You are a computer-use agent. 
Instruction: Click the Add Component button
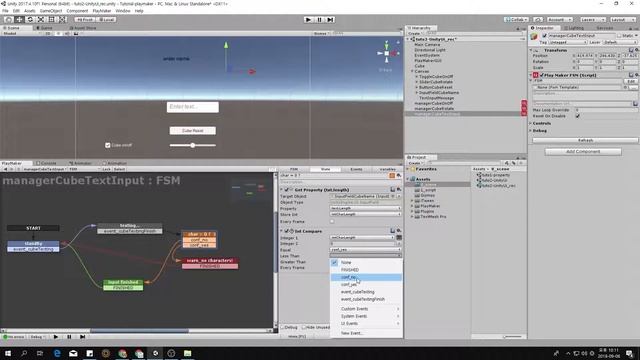pos(583,151)
